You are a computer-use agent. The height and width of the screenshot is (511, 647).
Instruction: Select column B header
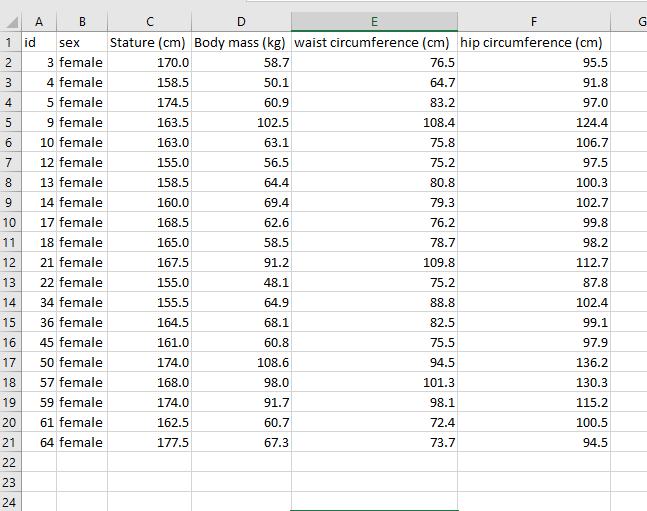pos(82,21)
